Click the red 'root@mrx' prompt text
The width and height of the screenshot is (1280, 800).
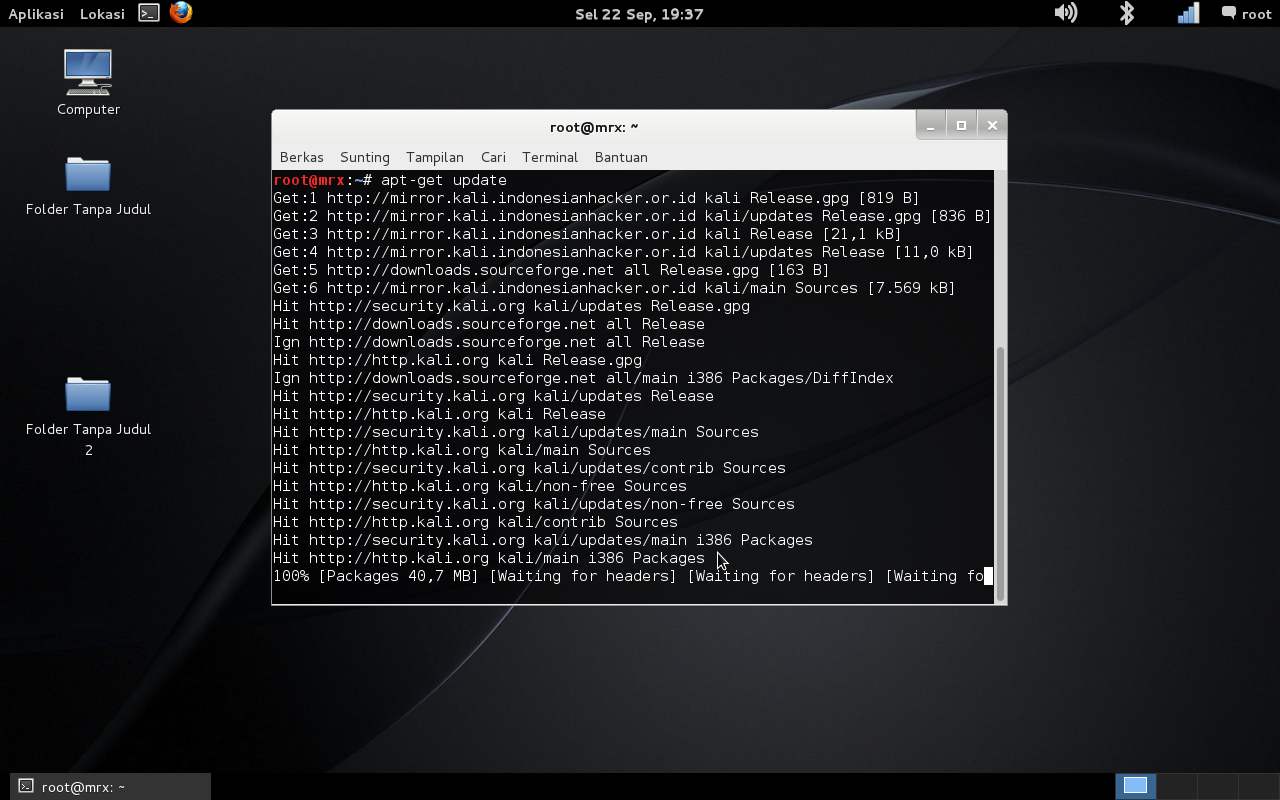click(309, 180)
